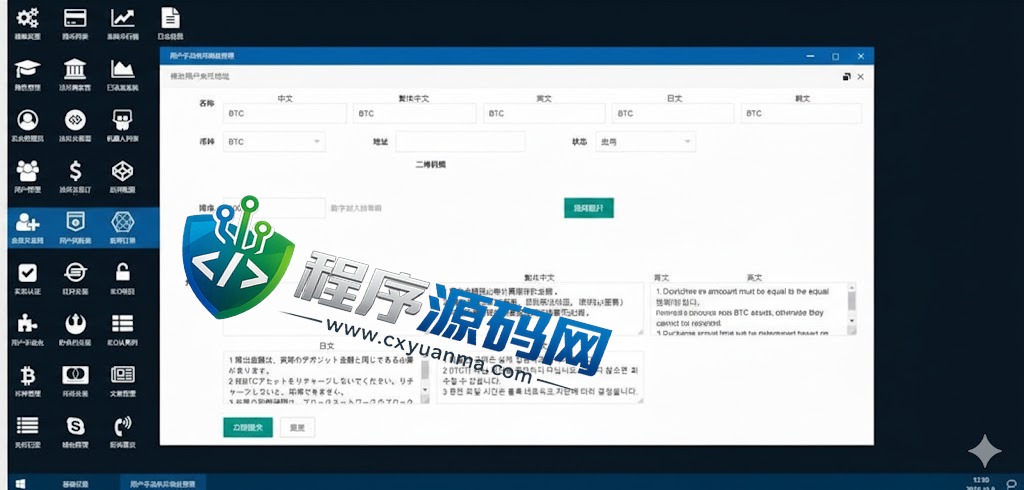Open the cube box icon

pos(122,171)
